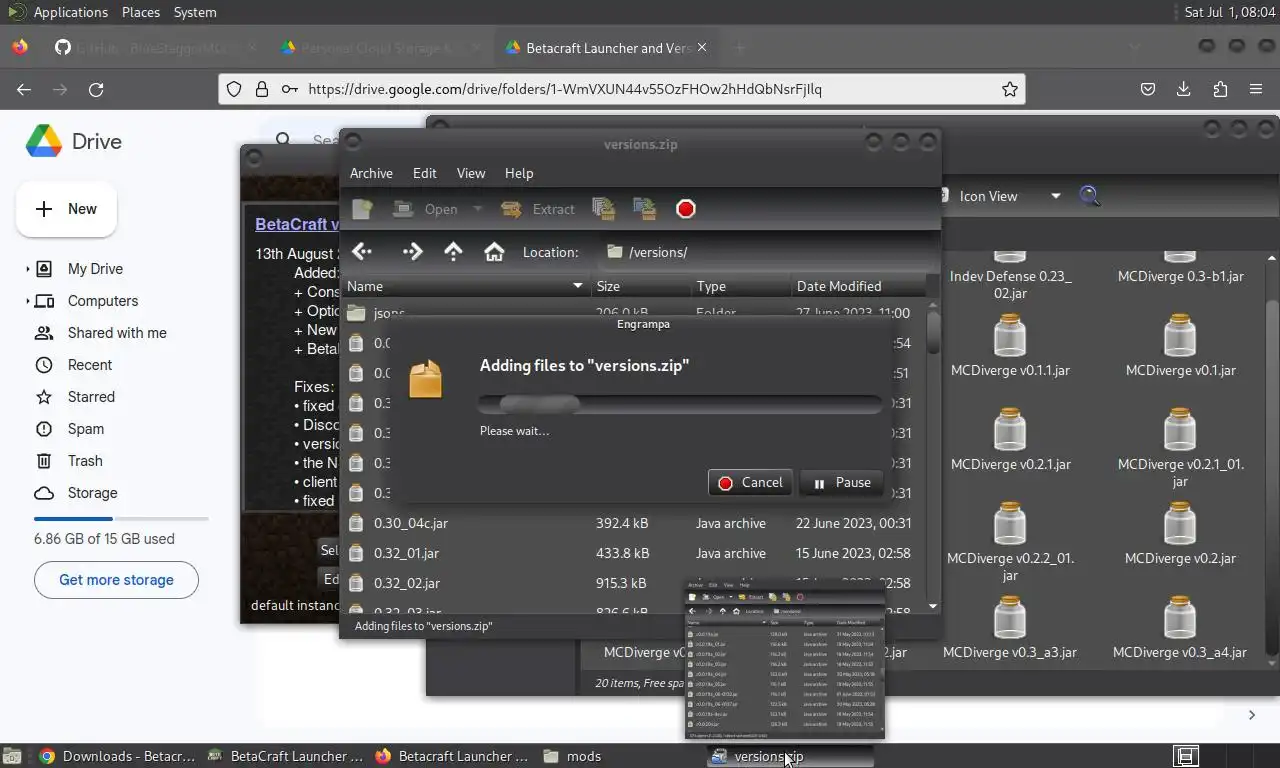Cancel the adding files operation

tap(750, 483)
